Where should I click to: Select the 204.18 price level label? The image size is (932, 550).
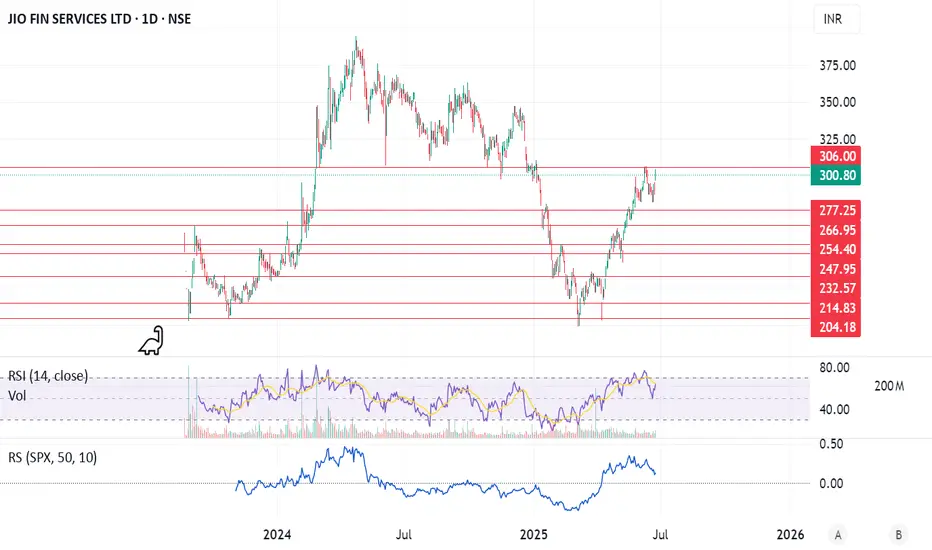point(836,327)
